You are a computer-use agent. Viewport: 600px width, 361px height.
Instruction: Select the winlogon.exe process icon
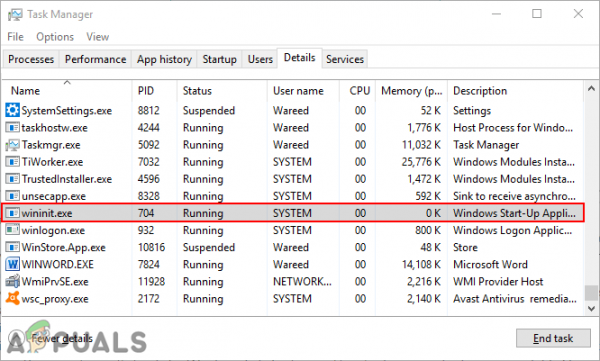coord(12,230)
